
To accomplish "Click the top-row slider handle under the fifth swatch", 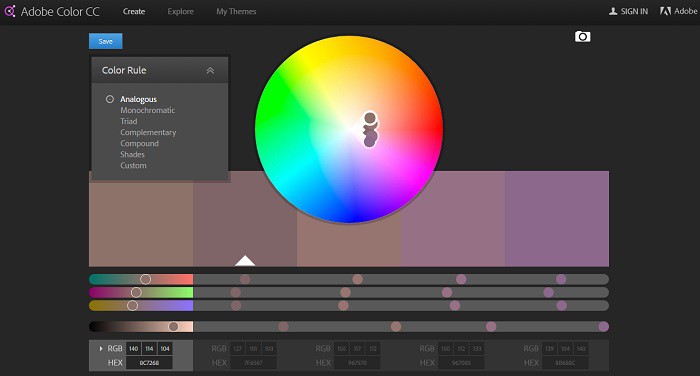I will 561,280.
